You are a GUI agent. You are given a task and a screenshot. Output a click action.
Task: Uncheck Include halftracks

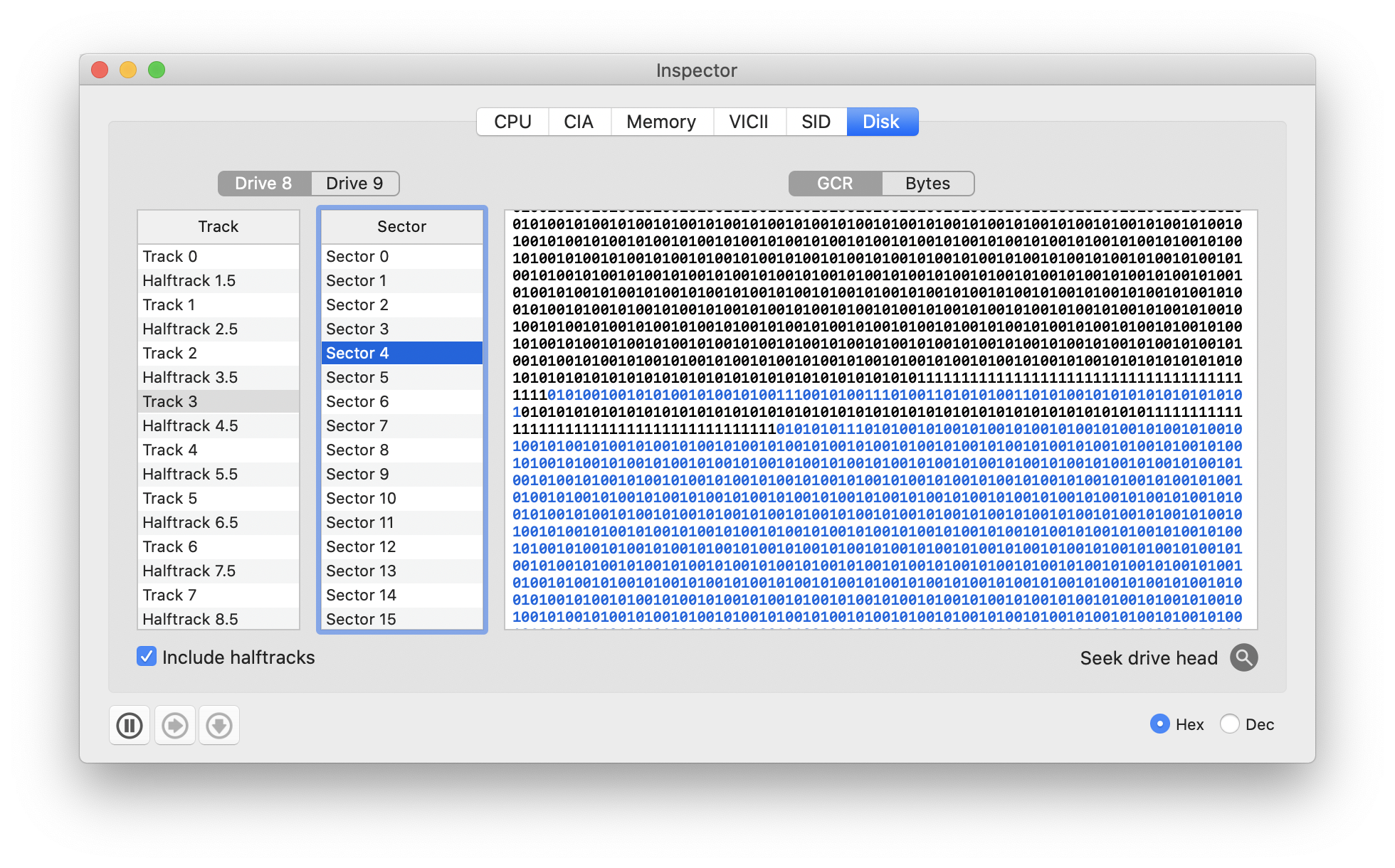[x=146, y=656]
